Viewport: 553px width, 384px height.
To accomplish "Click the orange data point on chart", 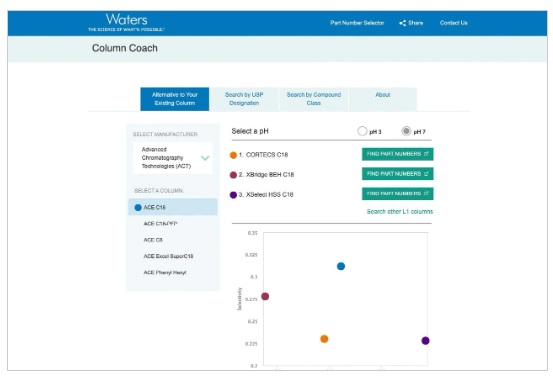I will (324, 339).
